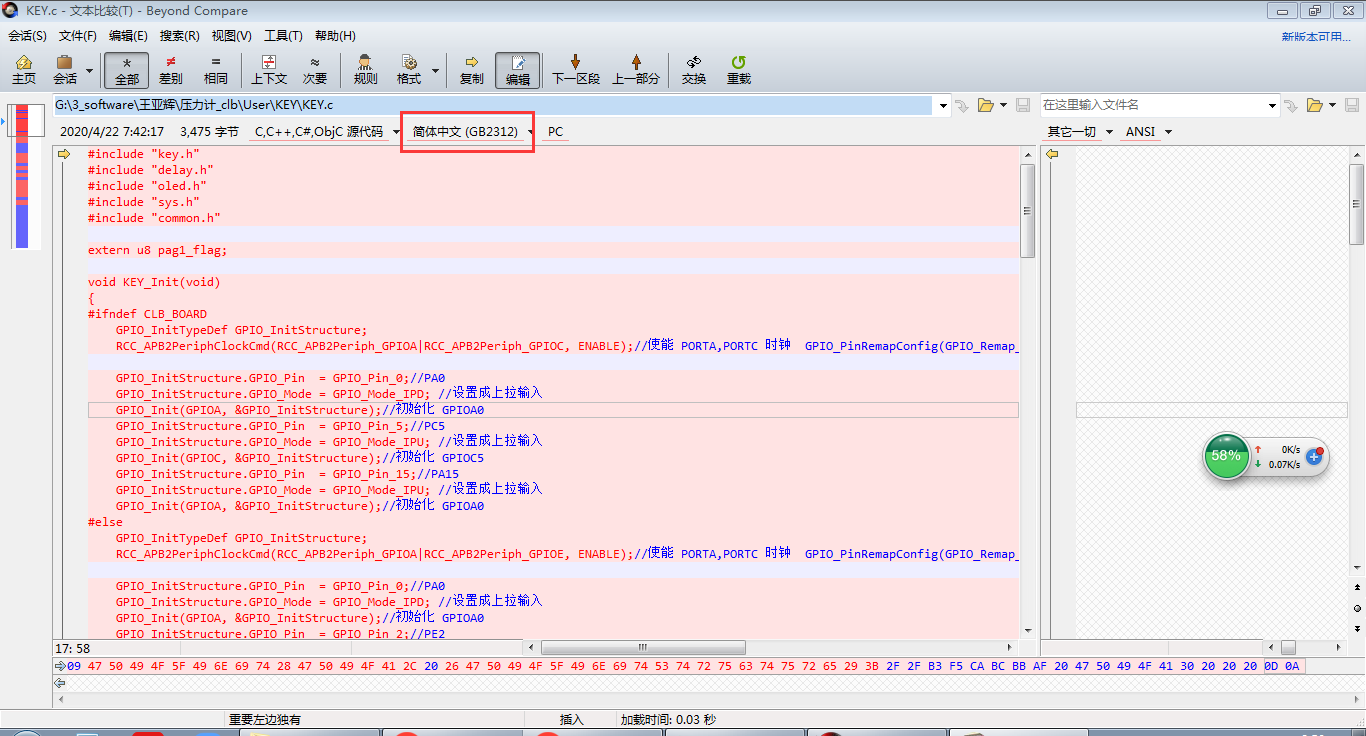This screenshot has height=736, width=1366.
Task: Click yellow copy-right arrow in left gutter
Action: [64, 154]
